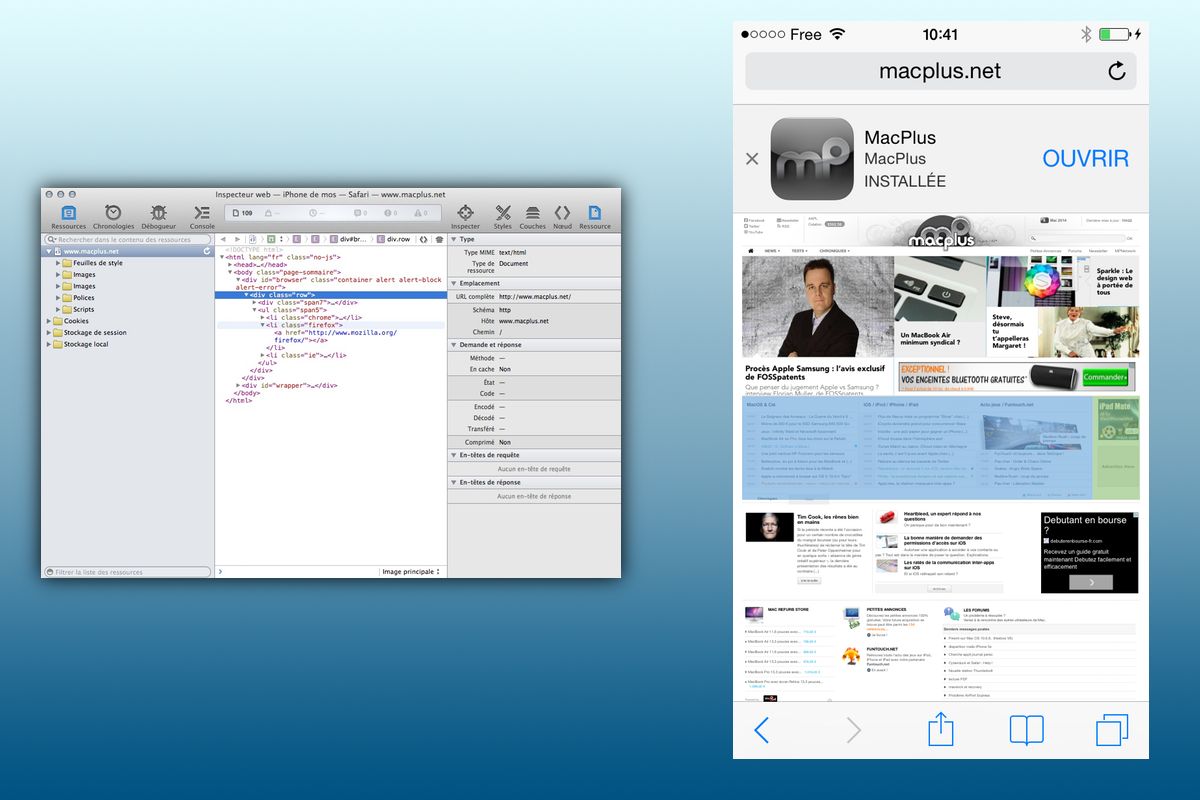Show the Styles sidebar icon
The width and height of the screenshot is (1200, 800).
(503, 213)
